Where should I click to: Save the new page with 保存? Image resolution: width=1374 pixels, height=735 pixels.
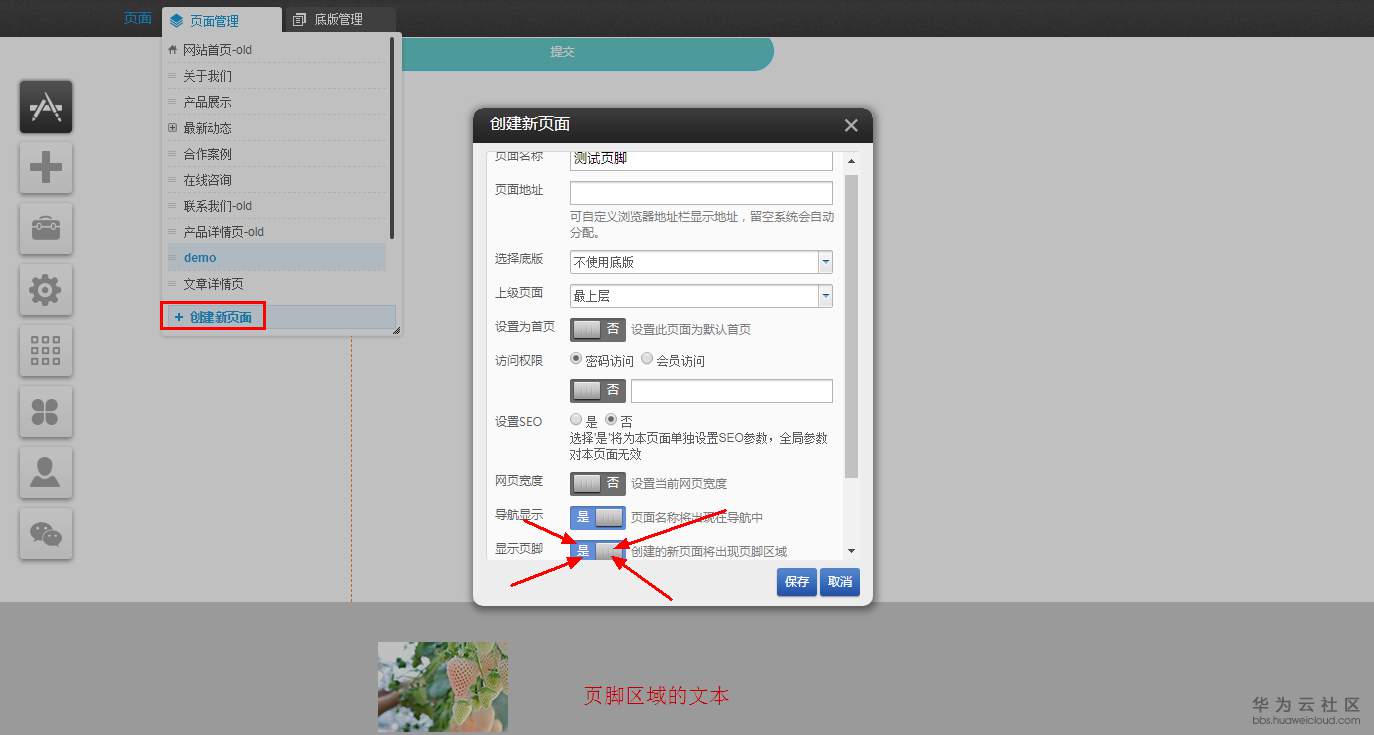[x=797, y=582]
